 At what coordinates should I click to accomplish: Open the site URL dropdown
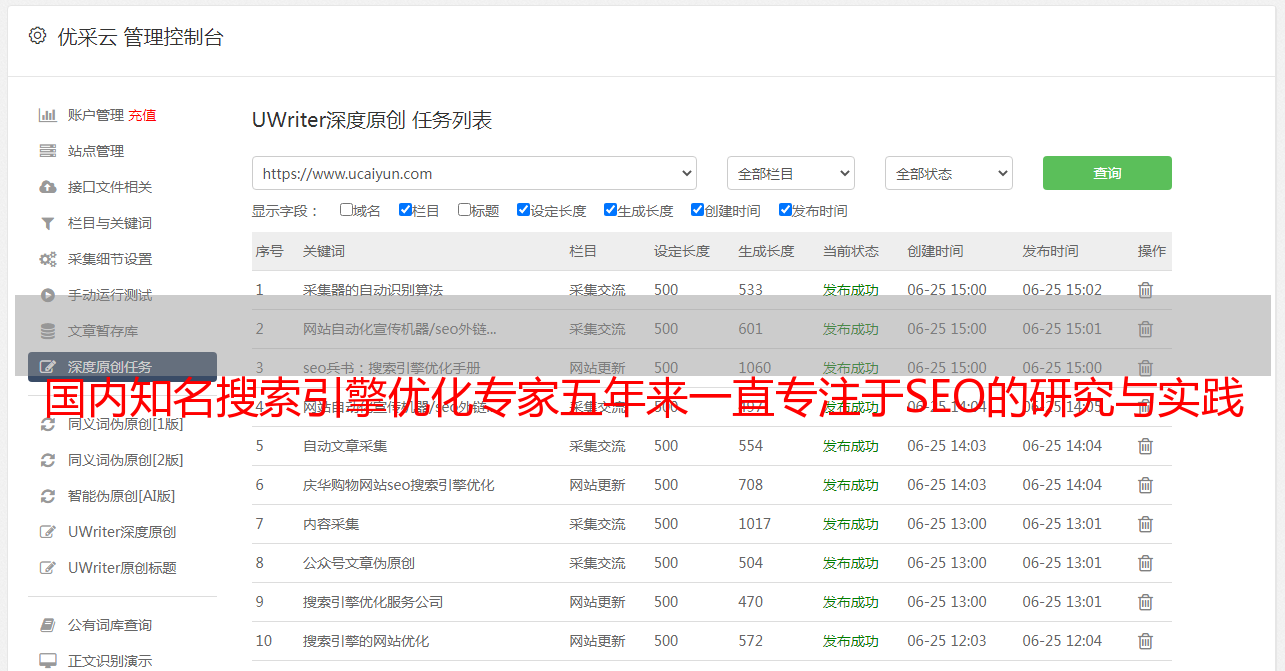coord(474,173)
